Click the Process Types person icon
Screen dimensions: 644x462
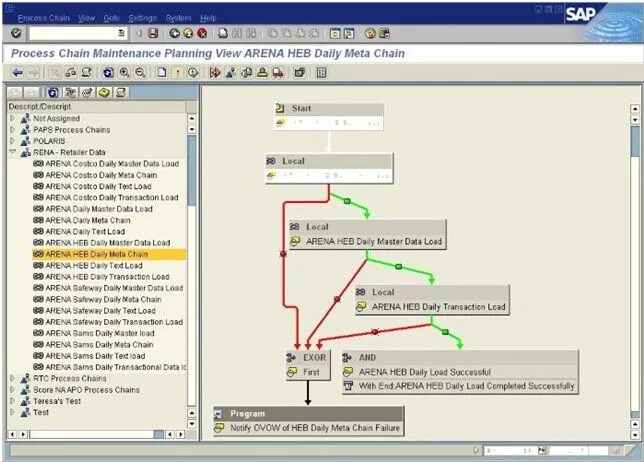tap(231, 73)
